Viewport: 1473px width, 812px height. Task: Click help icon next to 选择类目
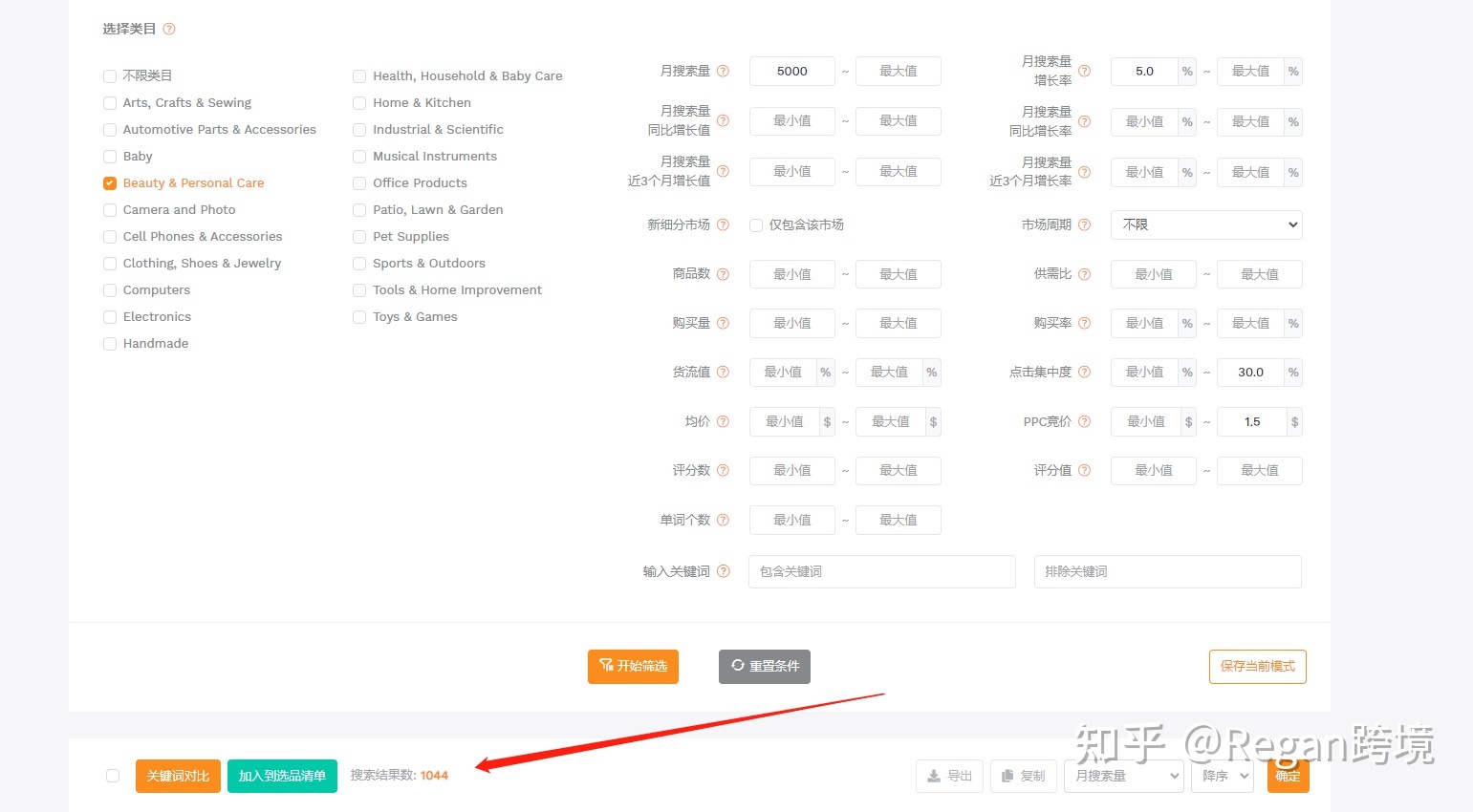click(169, 30)
